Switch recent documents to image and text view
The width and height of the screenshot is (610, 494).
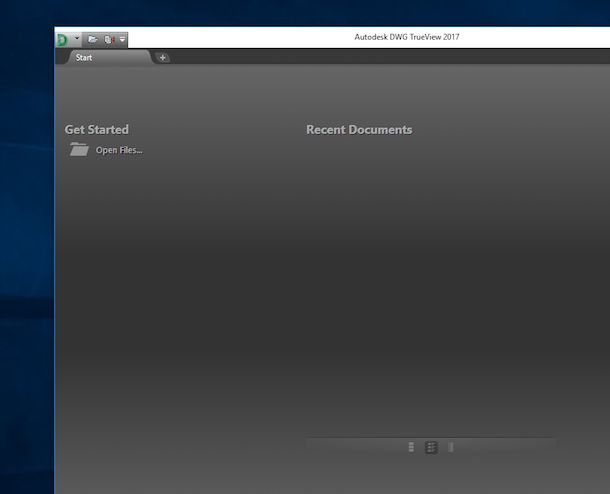(431, 447)
